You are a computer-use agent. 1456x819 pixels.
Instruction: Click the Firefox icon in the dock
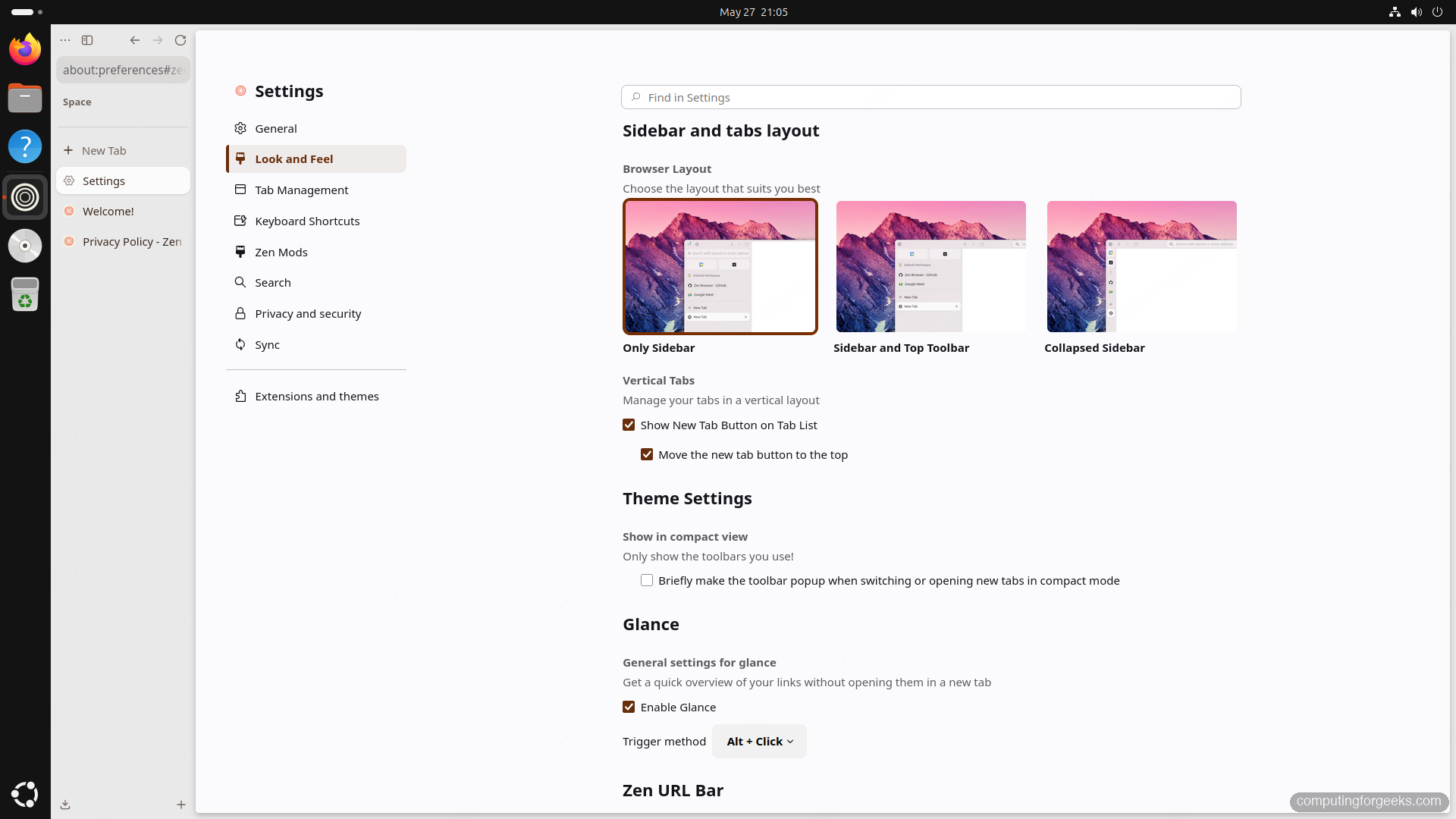coord(25,49)
